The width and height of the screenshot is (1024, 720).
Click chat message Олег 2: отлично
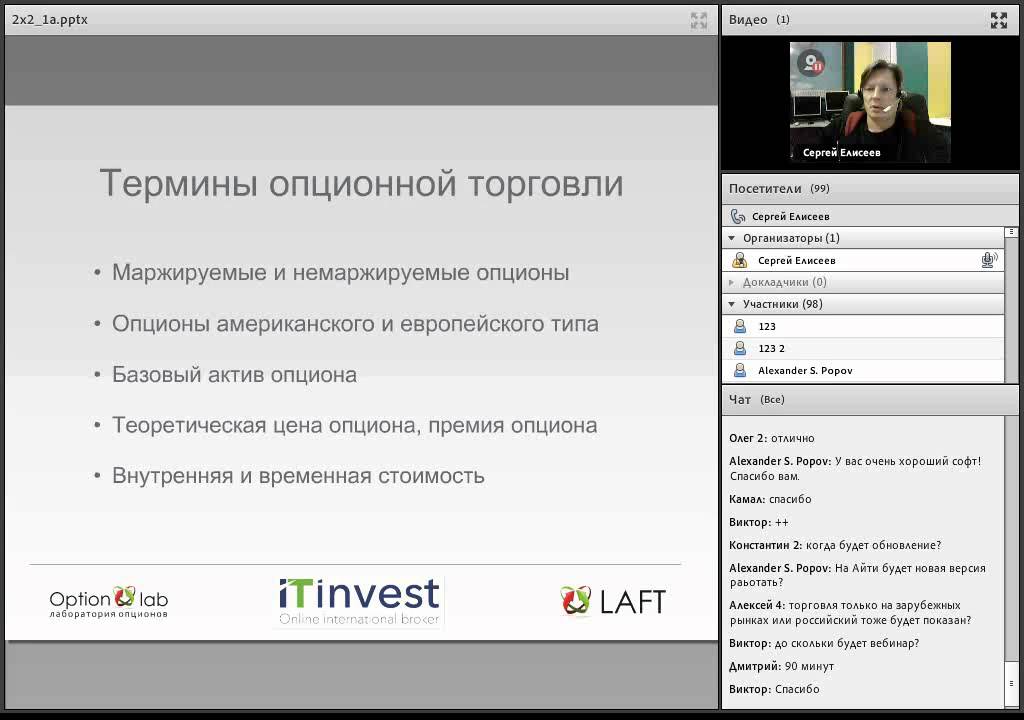[772, 438]
